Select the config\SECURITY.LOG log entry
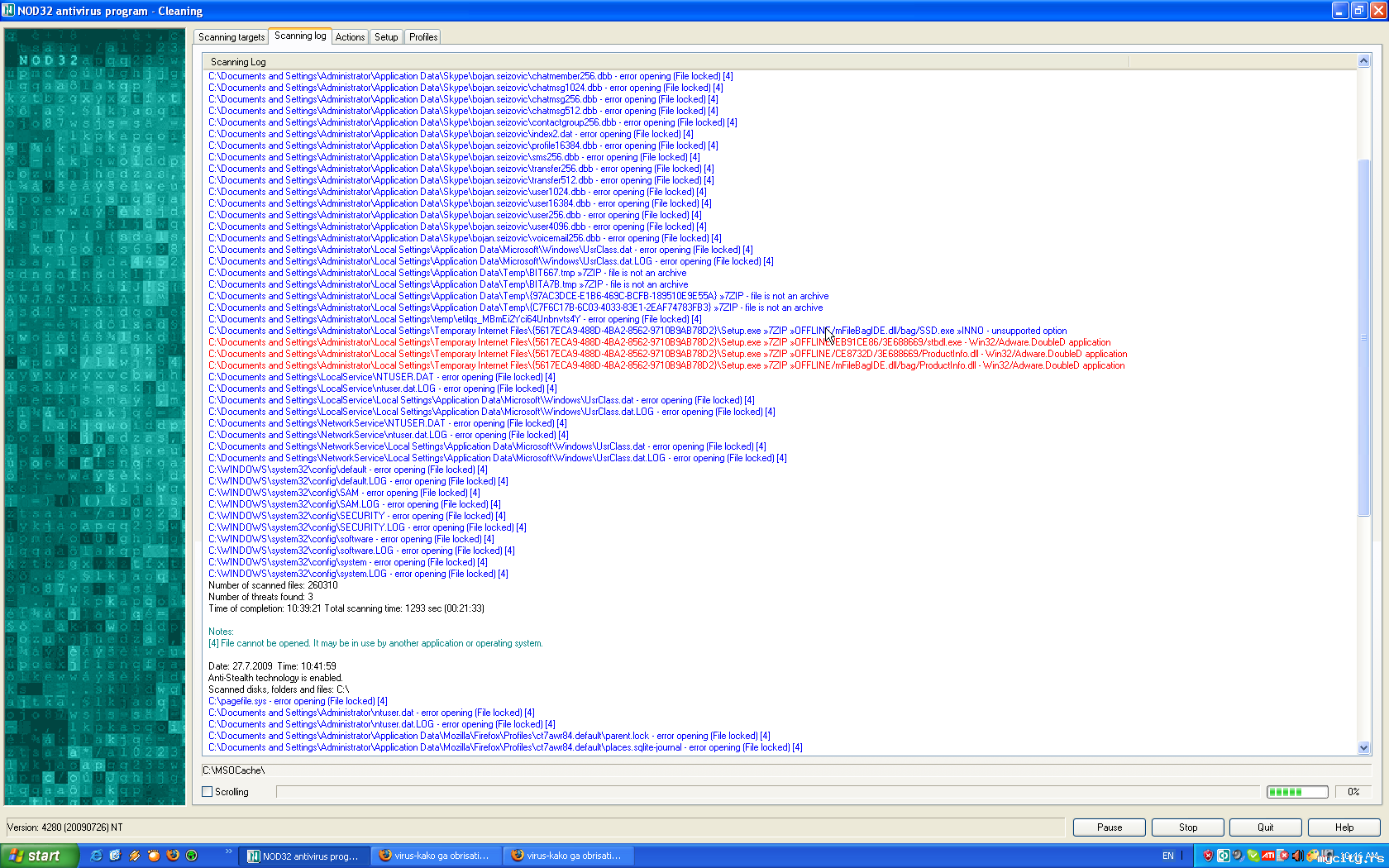 click(367, 527)
